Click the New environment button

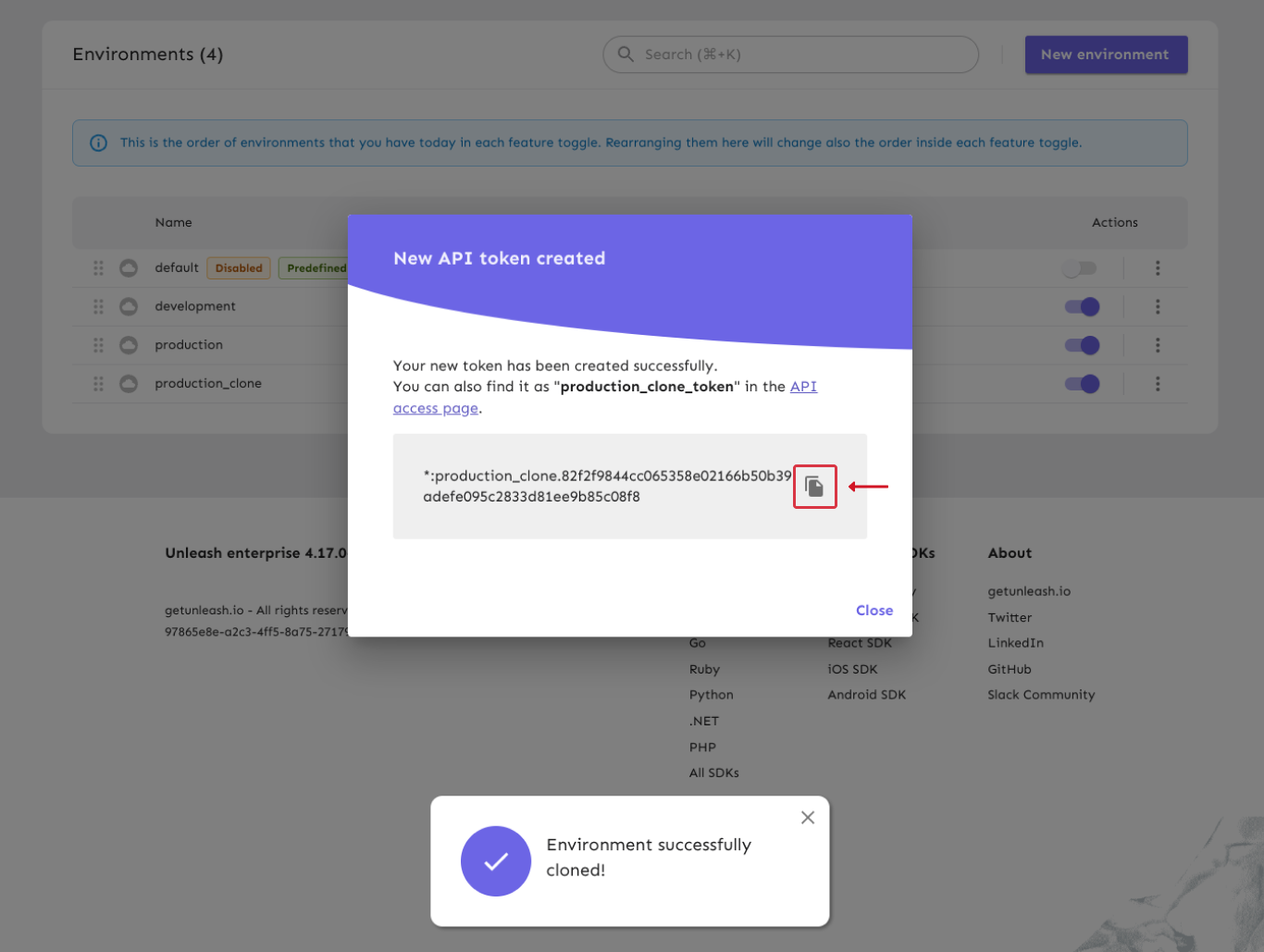1105,55
